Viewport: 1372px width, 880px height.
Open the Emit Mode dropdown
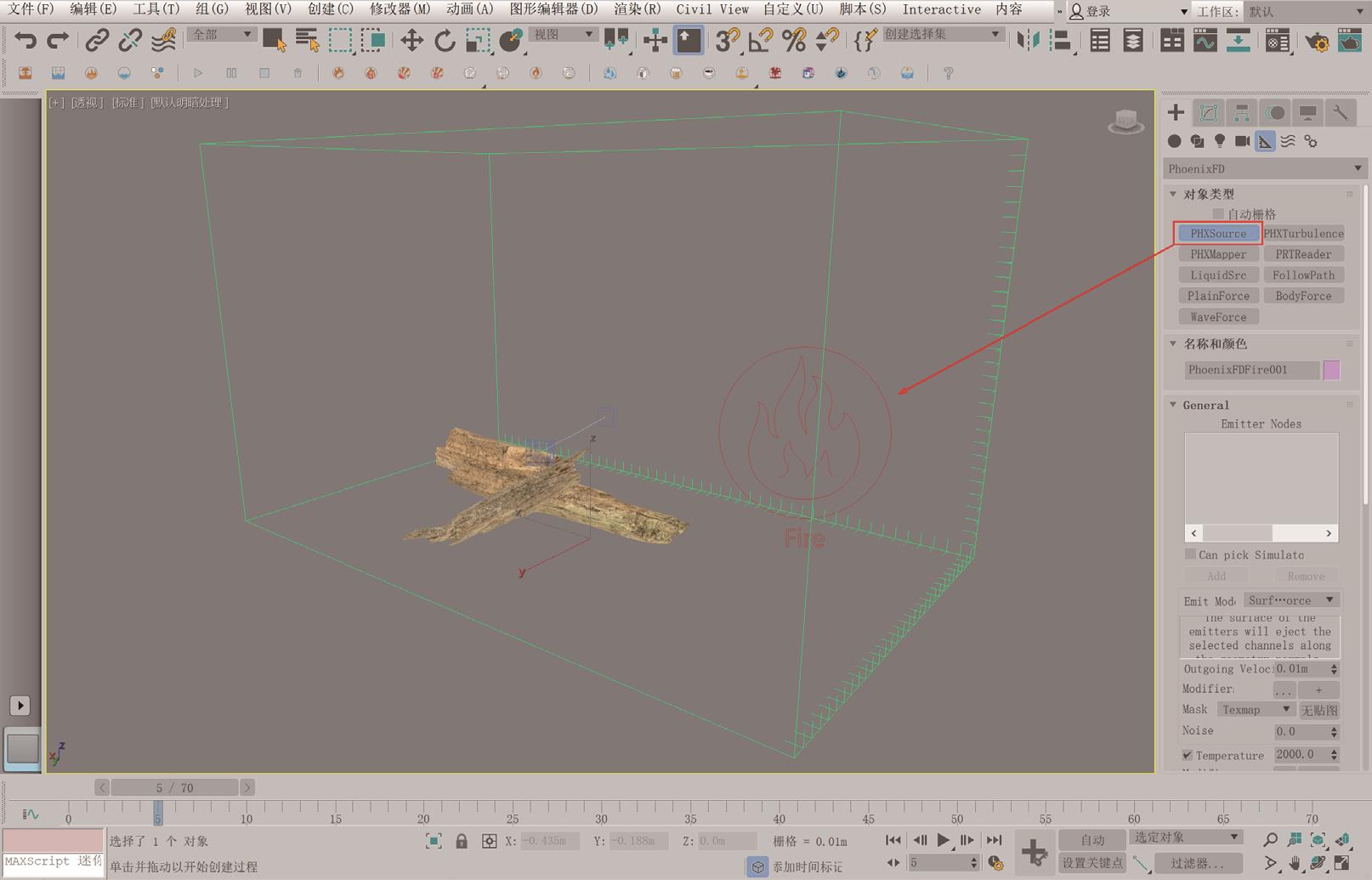coord(1290,600)
